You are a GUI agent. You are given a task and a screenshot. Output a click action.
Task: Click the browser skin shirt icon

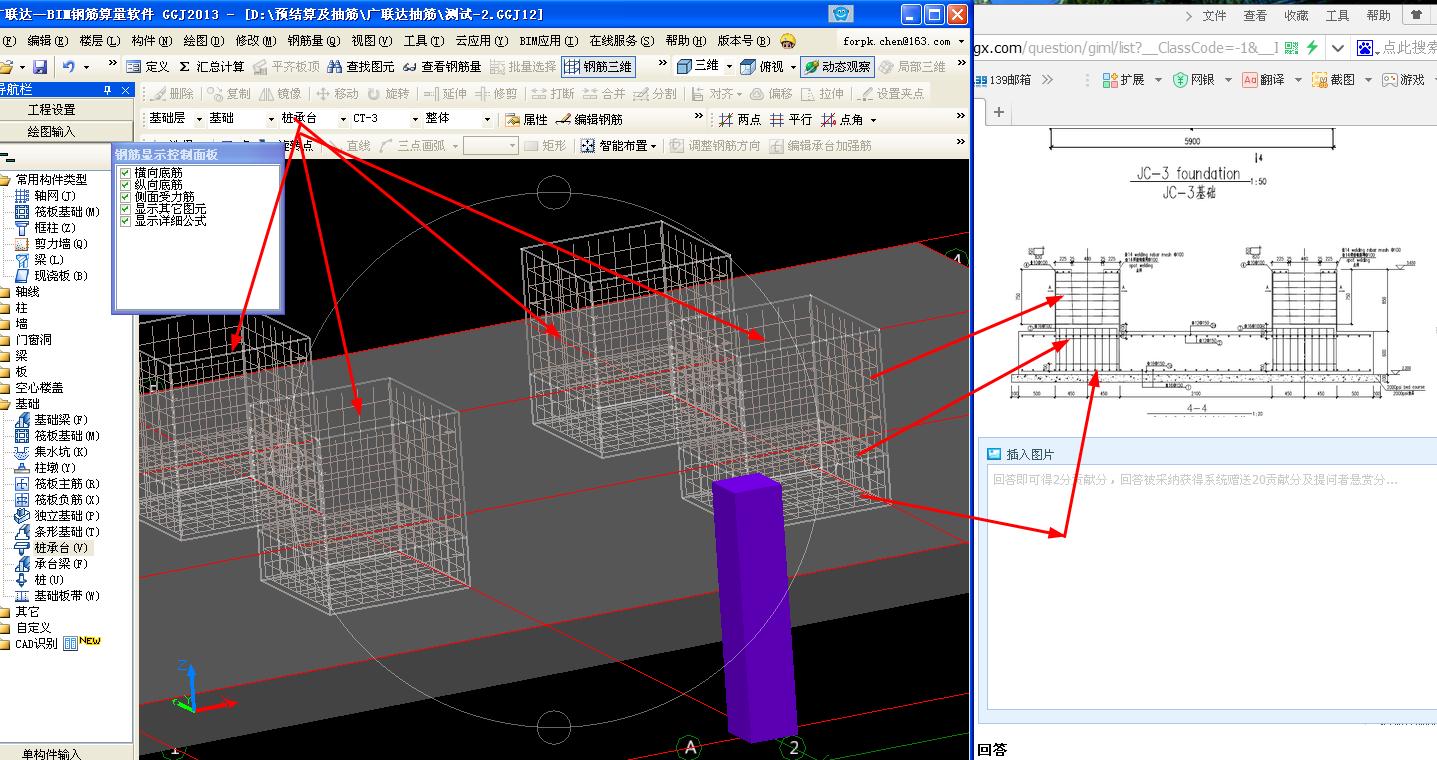[1416, 16]
